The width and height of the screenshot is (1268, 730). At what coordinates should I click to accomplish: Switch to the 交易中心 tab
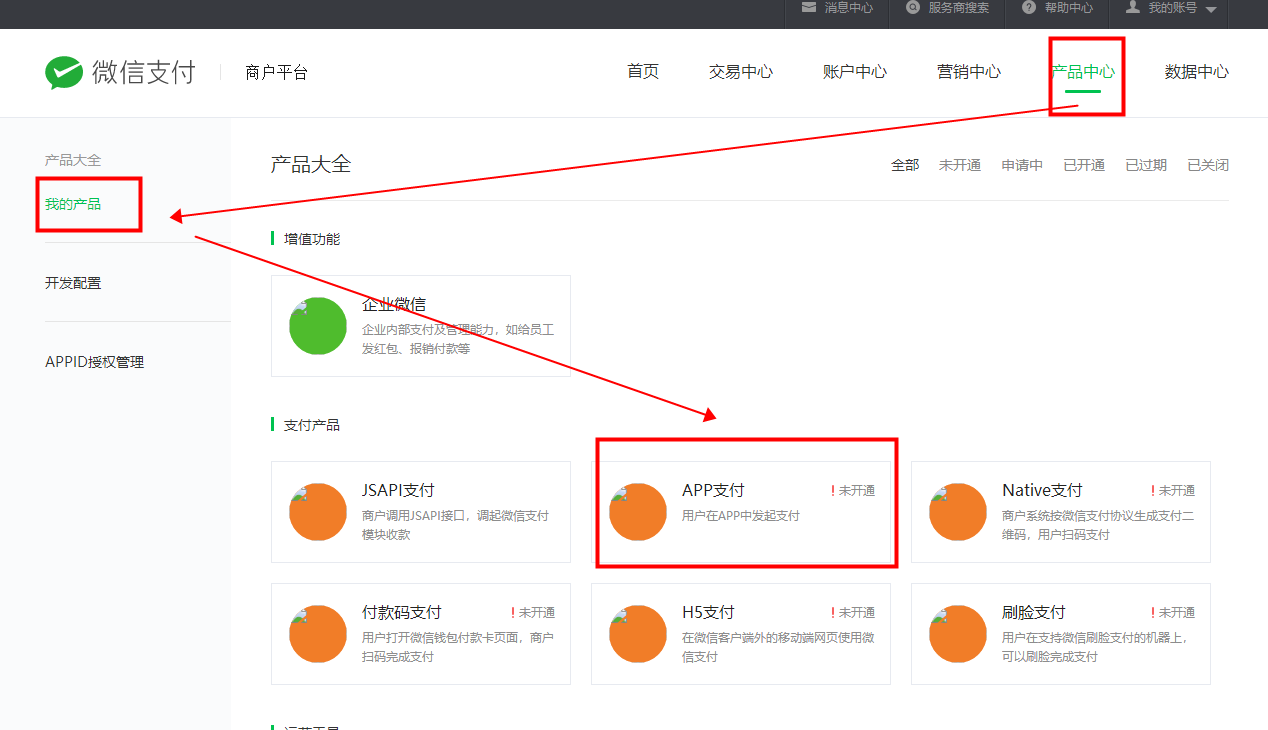(x=740, y=71)
